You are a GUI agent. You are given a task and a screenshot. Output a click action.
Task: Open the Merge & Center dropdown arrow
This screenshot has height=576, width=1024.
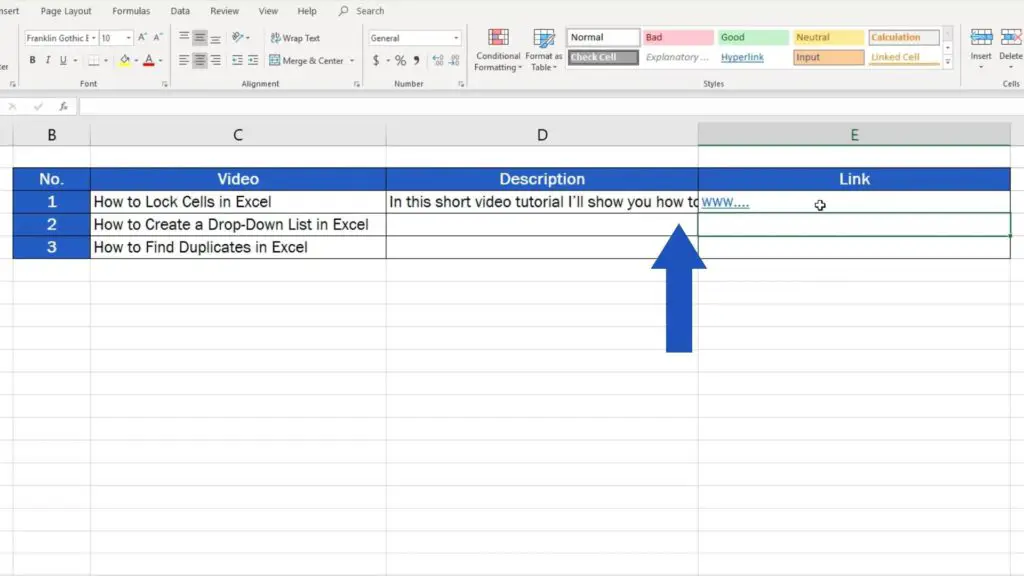point(352,61)
